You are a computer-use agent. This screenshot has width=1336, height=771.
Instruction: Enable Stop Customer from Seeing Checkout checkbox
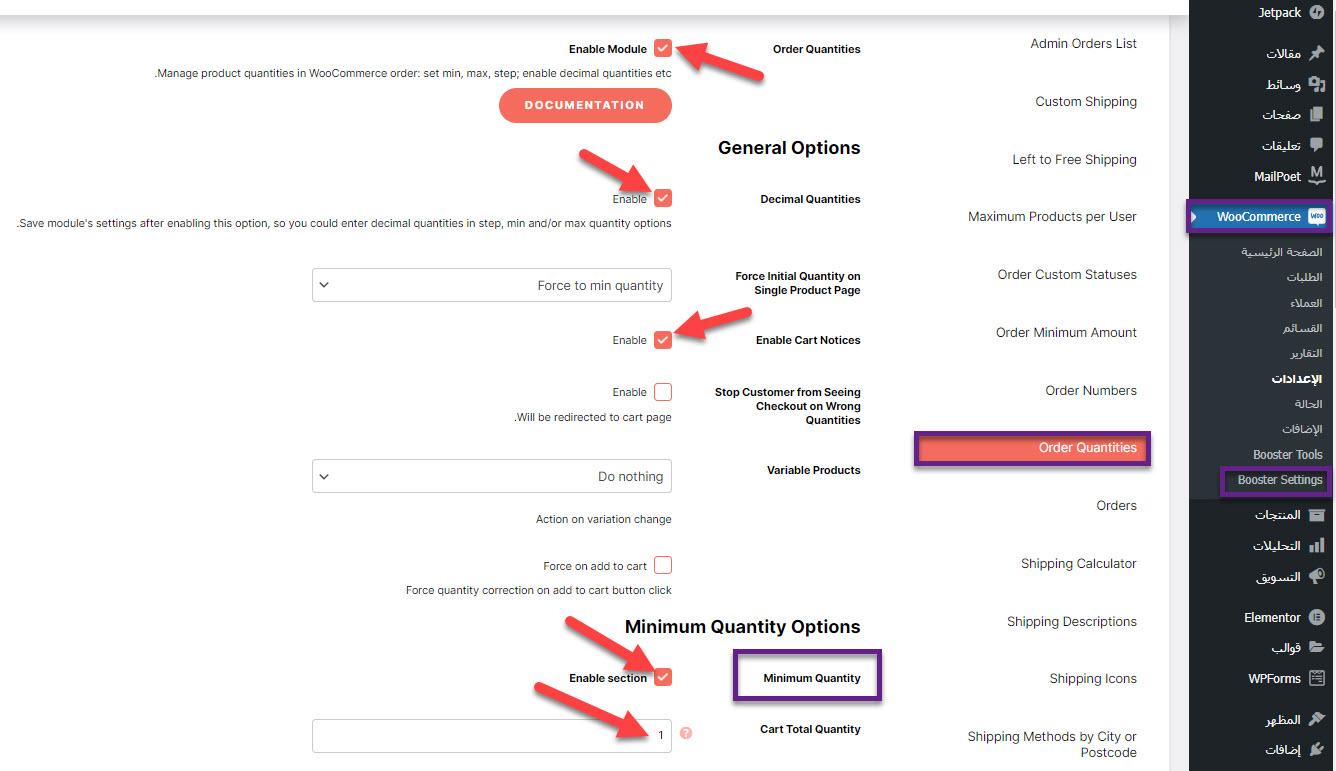663,392
